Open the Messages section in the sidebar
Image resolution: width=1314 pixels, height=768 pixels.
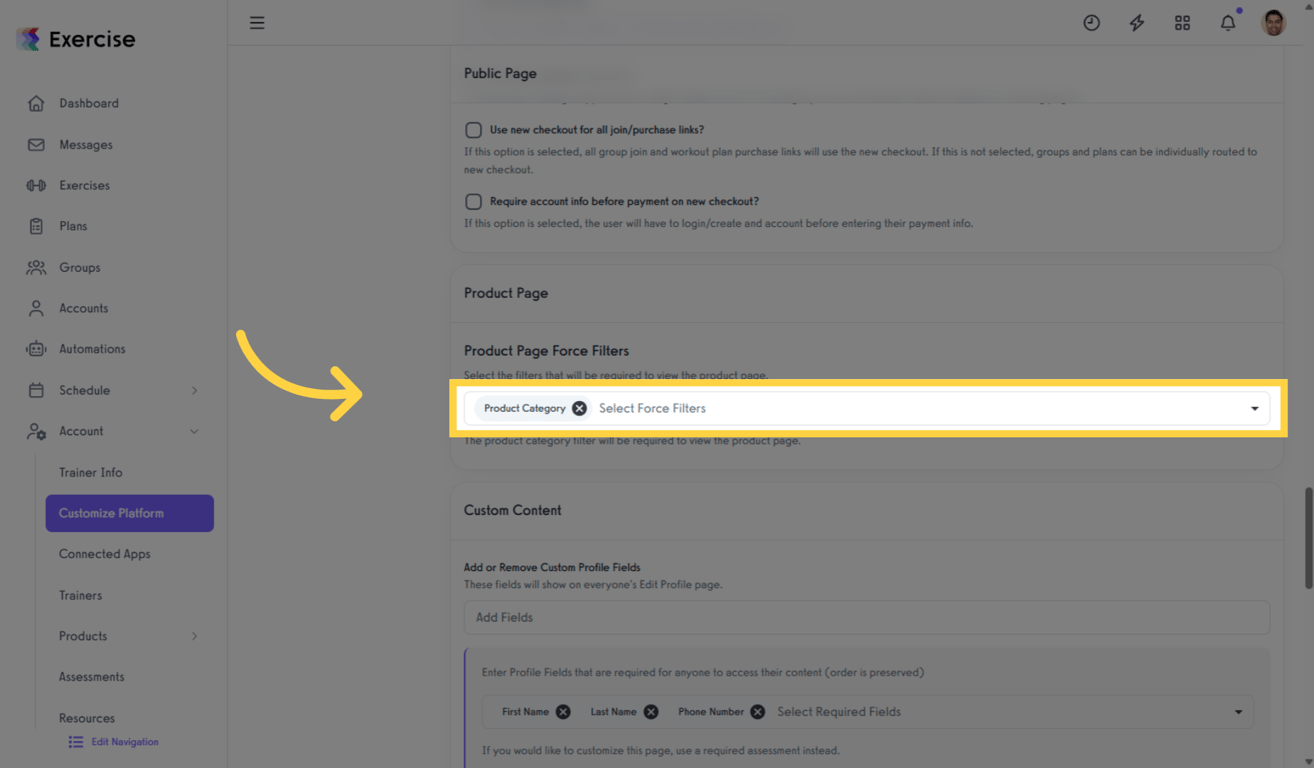pyautogui.click(x=85, y=144)
